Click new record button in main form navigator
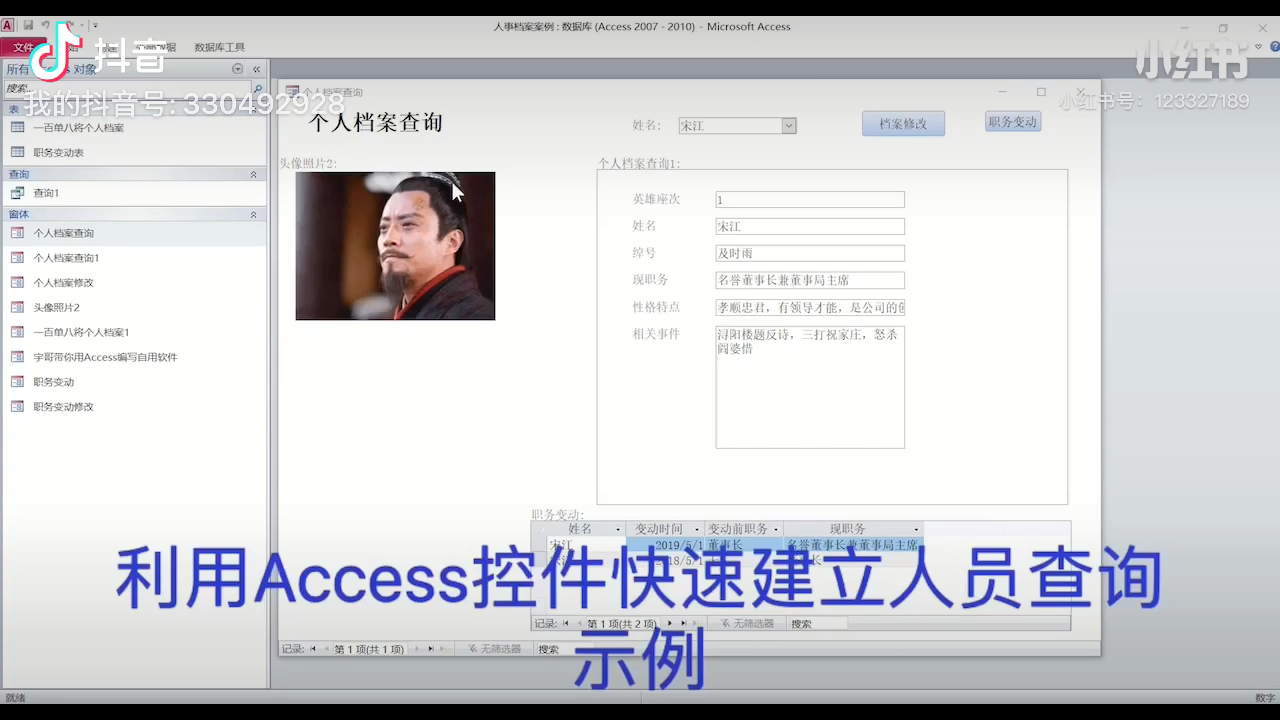Image resolution: width=1280 pixels, height=720 pixels. coord(445,649)
